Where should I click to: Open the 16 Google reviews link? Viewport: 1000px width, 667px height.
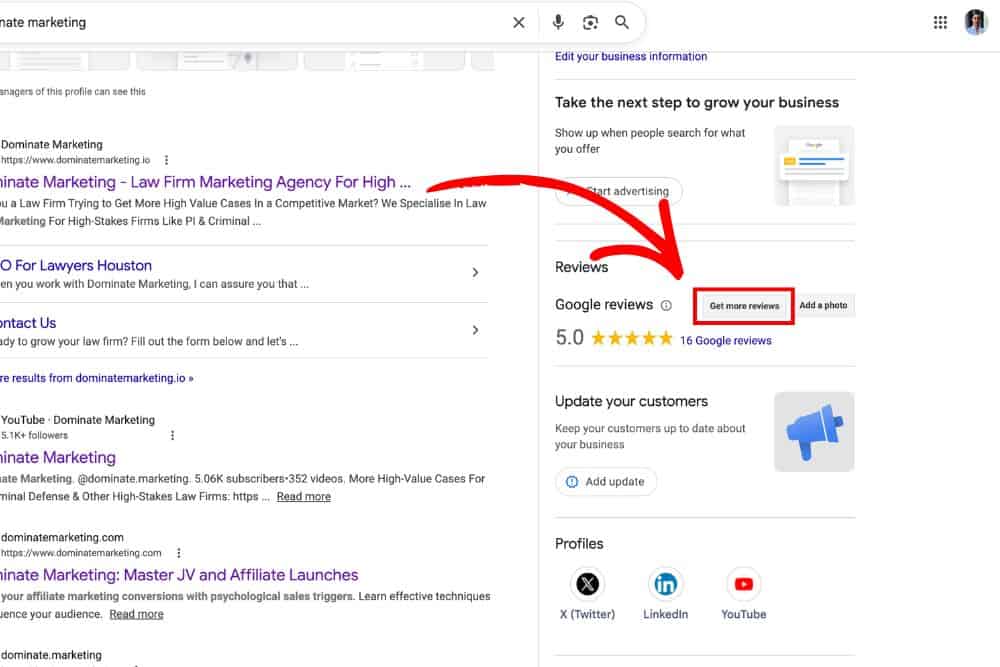point(726,341)
